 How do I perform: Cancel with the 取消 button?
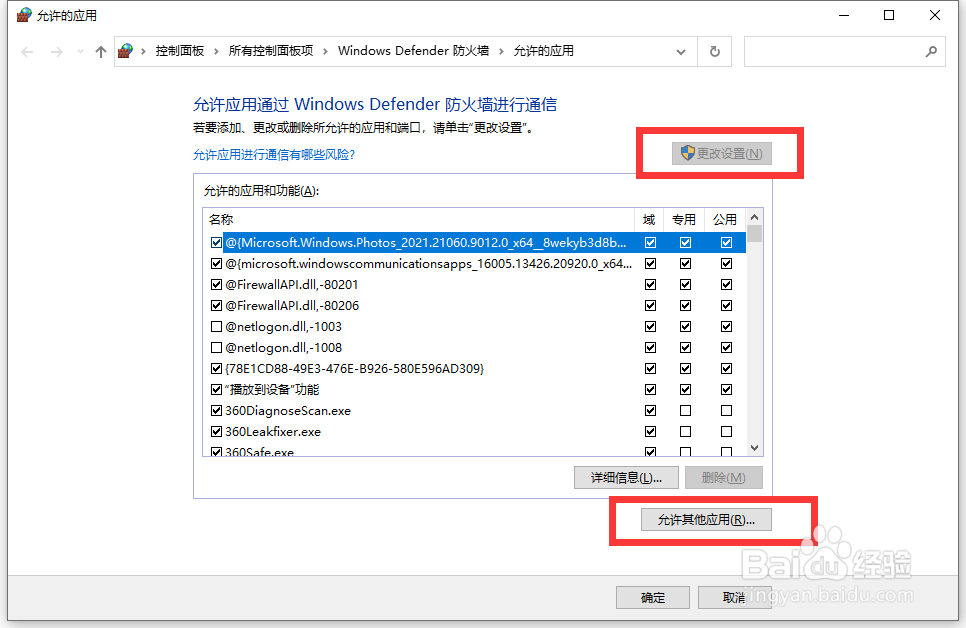coord(734,598)
